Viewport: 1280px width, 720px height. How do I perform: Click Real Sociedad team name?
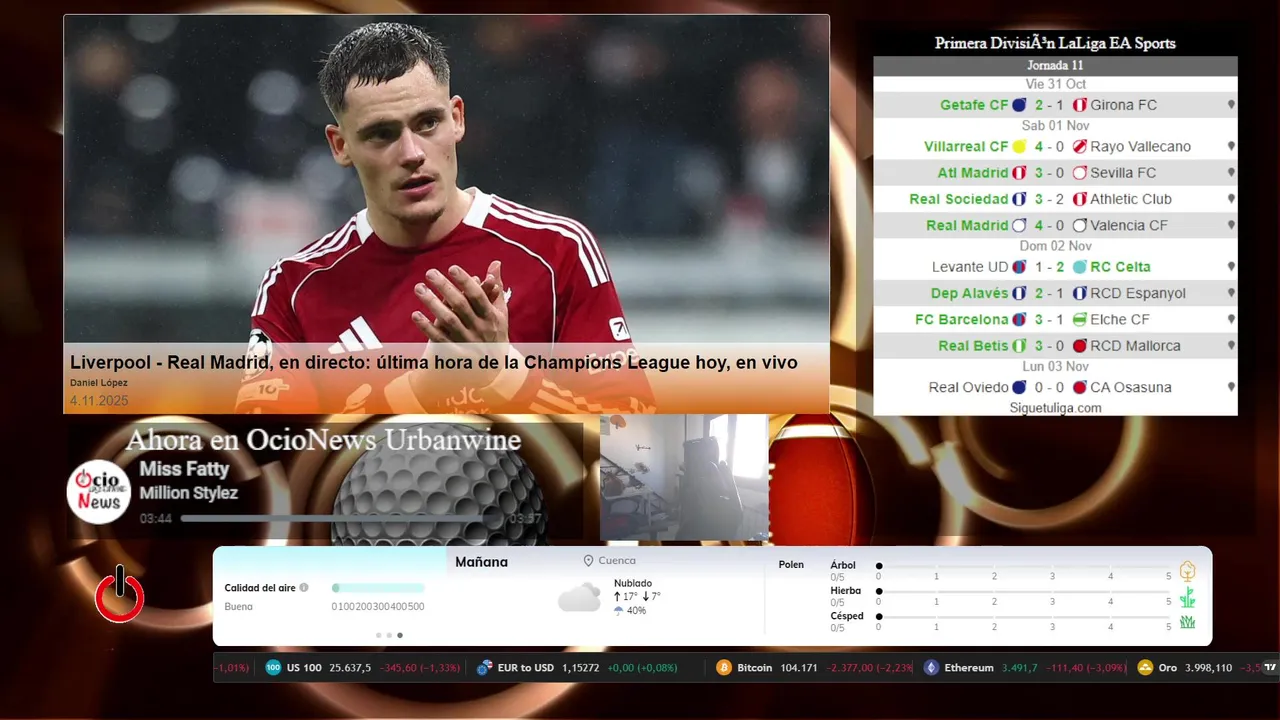(958, 199)
